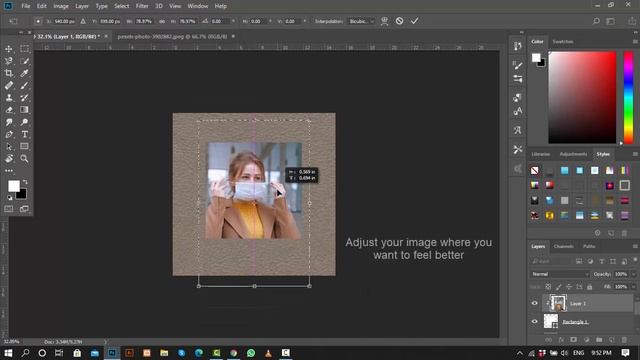Open File Explorer from the taskbar
The image size is (640, 360).
coord(164,353)
